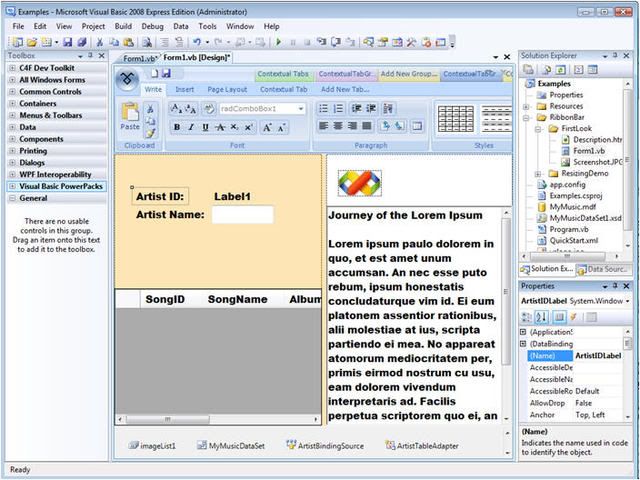The width and height of the screenshot is (640, 480).
Task: Start debugging with the green play icon
Action: pyautogui.click(x=278, y=42)
